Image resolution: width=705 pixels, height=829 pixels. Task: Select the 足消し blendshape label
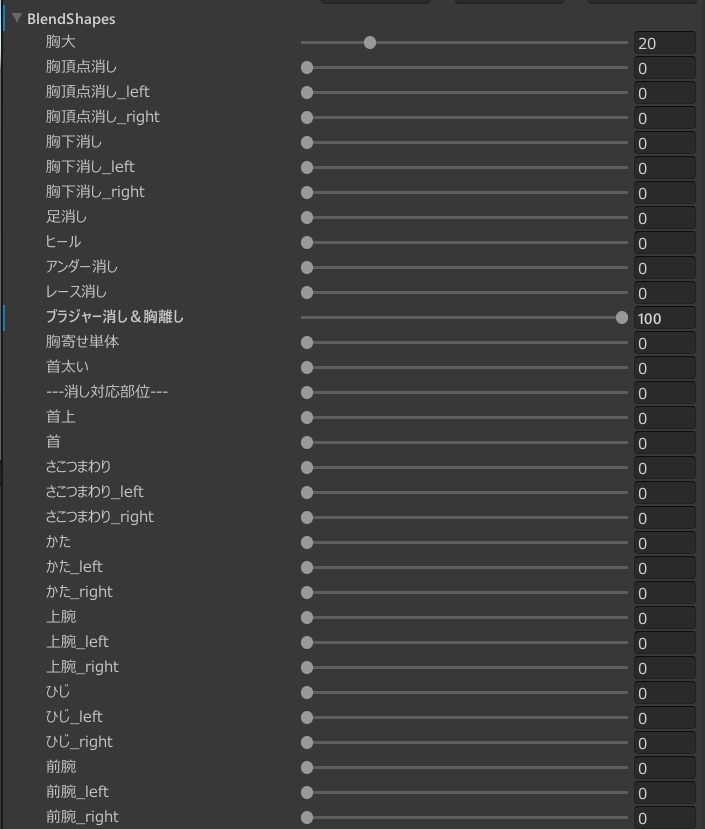point(66,217)
